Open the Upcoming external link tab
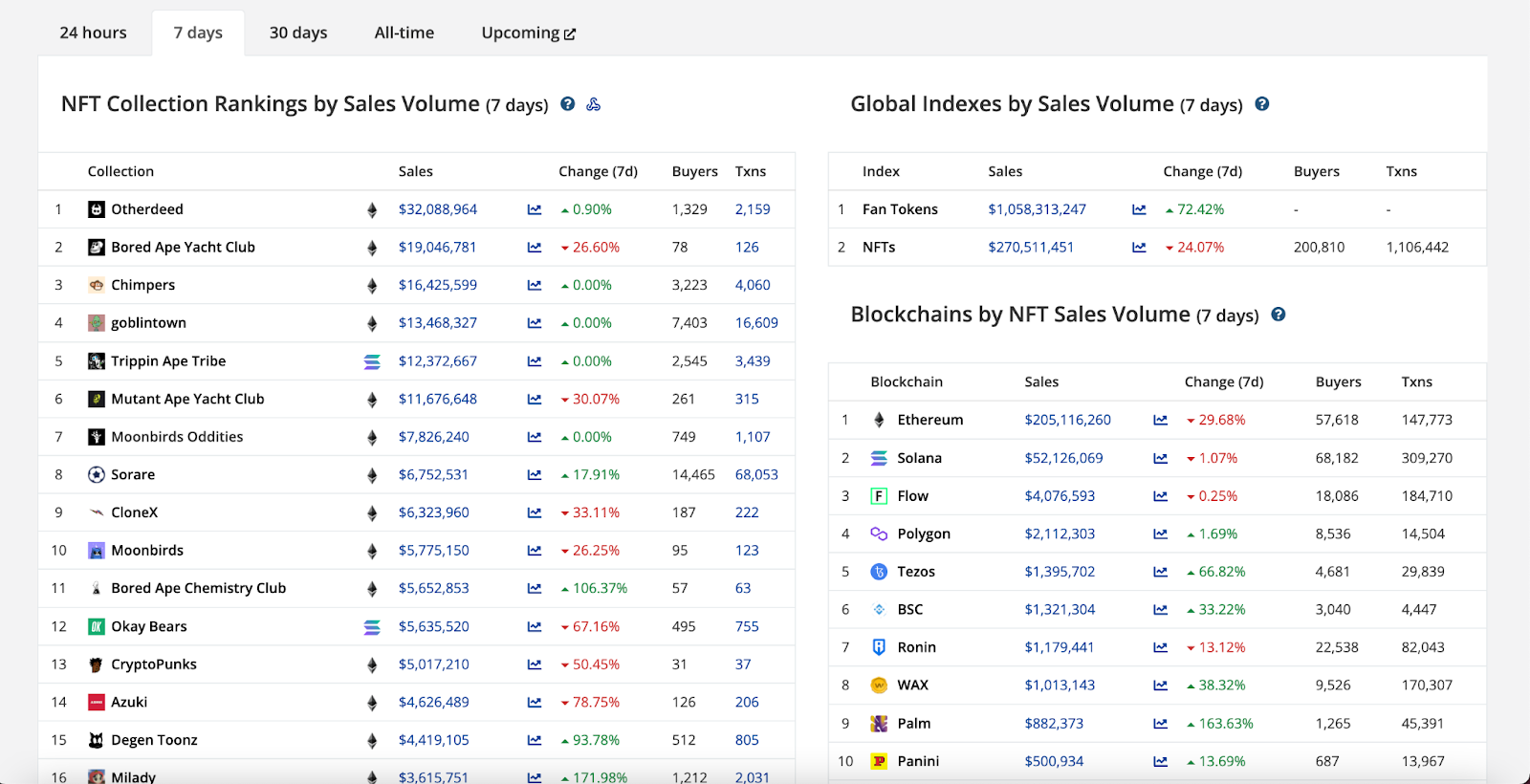The image size is (1530, 784). click(x=529, y=33)
